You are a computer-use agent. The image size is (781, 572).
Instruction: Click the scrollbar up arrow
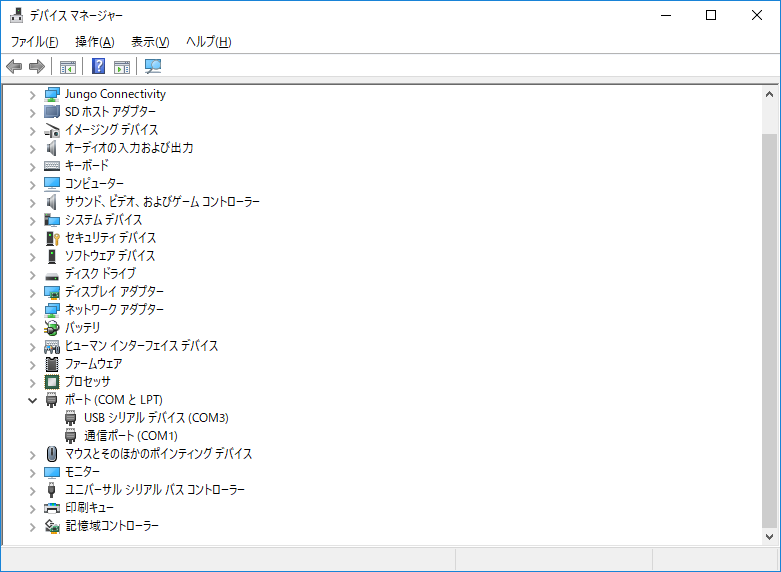[769, 94]
